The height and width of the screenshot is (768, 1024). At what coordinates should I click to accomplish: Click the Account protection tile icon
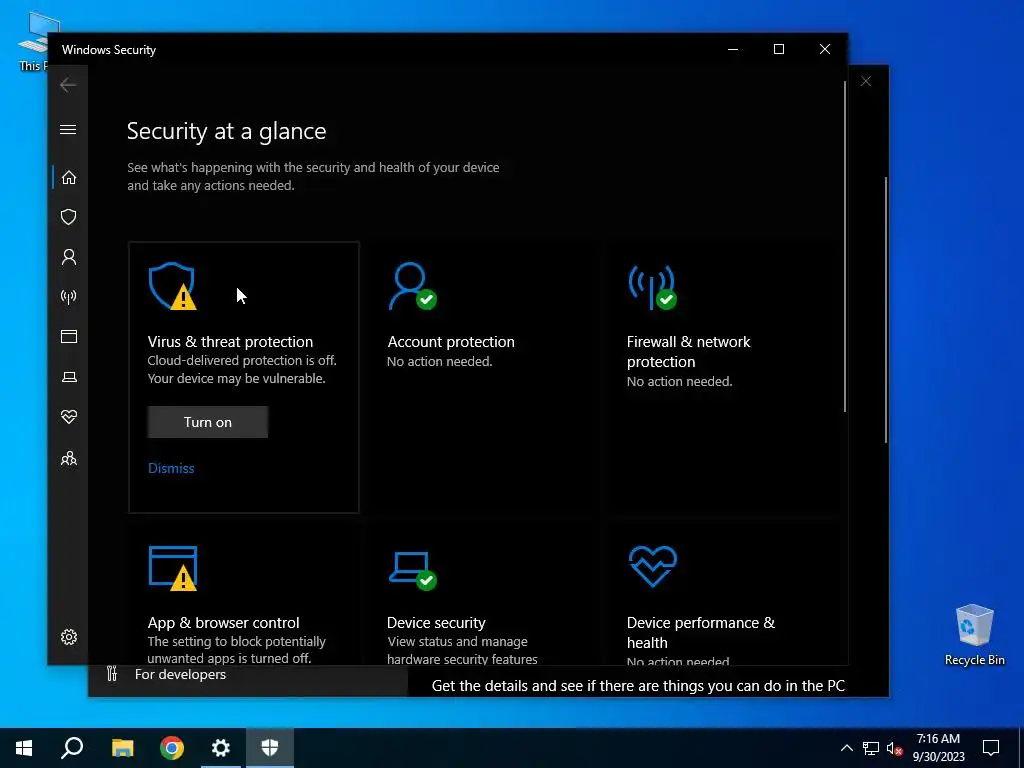[x=412, y=286]
